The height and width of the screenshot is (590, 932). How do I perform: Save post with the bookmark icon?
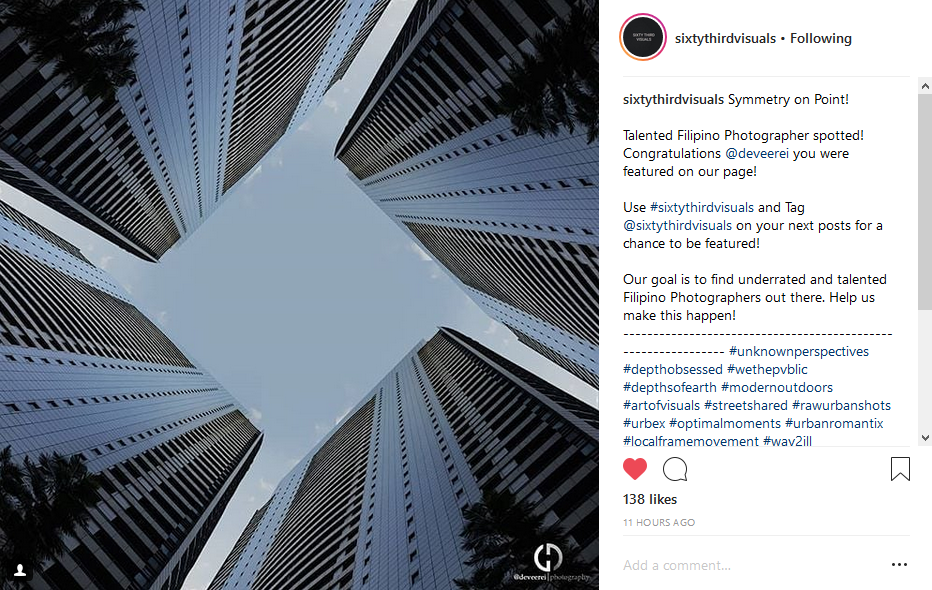click(x=900, y=469)
